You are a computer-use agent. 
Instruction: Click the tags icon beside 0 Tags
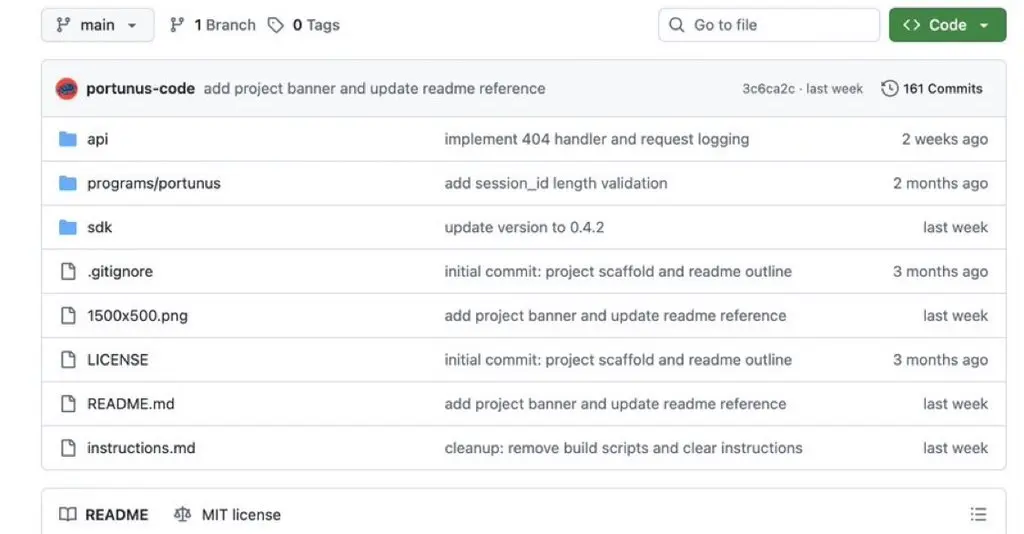click(276, 25)
